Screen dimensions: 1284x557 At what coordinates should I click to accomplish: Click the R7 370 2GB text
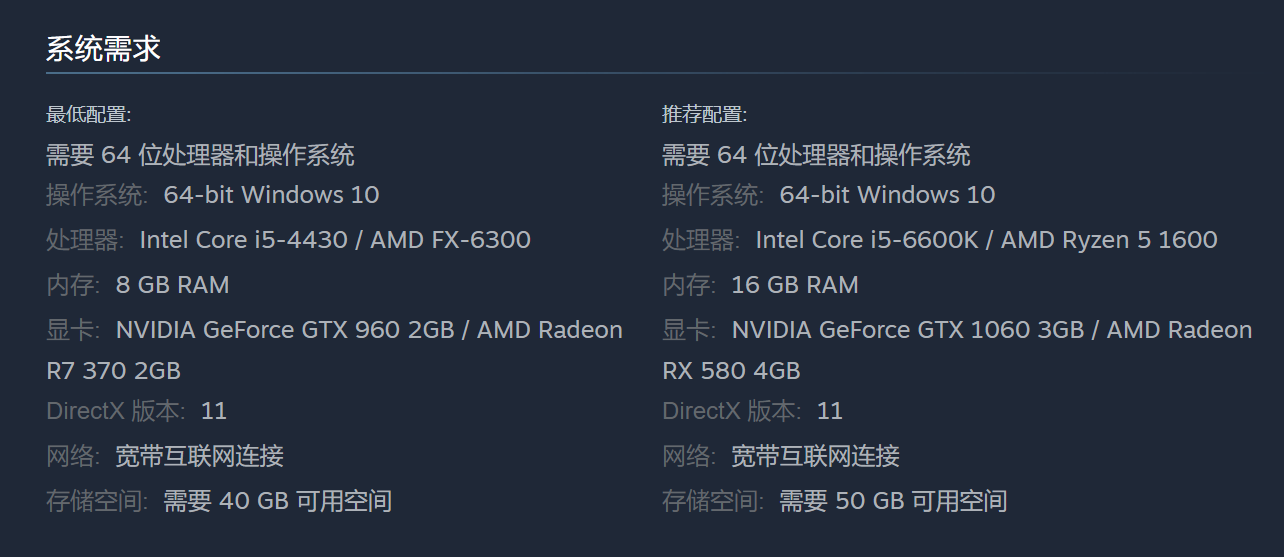(x=113, y=371)
